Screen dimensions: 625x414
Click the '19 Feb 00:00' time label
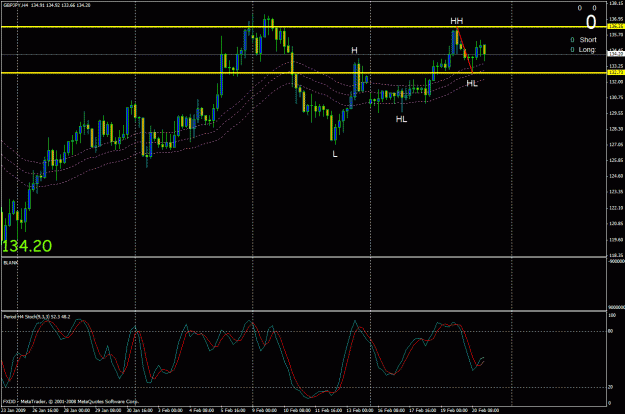click(454, 410)
